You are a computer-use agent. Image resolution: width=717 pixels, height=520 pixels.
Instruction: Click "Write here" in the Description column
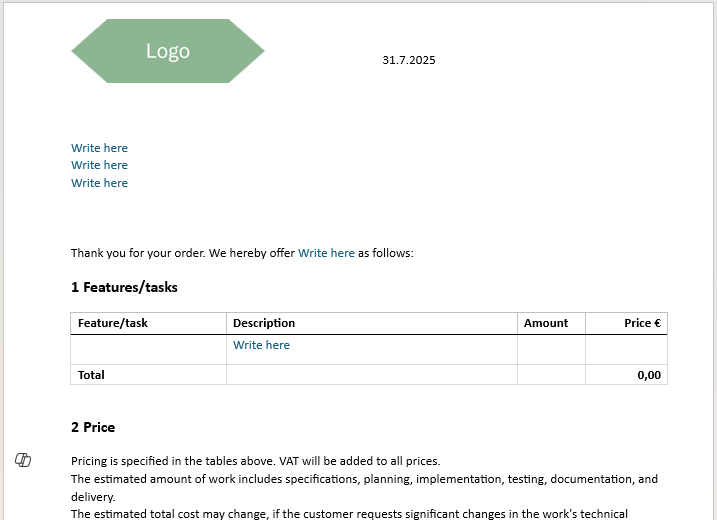261,345
